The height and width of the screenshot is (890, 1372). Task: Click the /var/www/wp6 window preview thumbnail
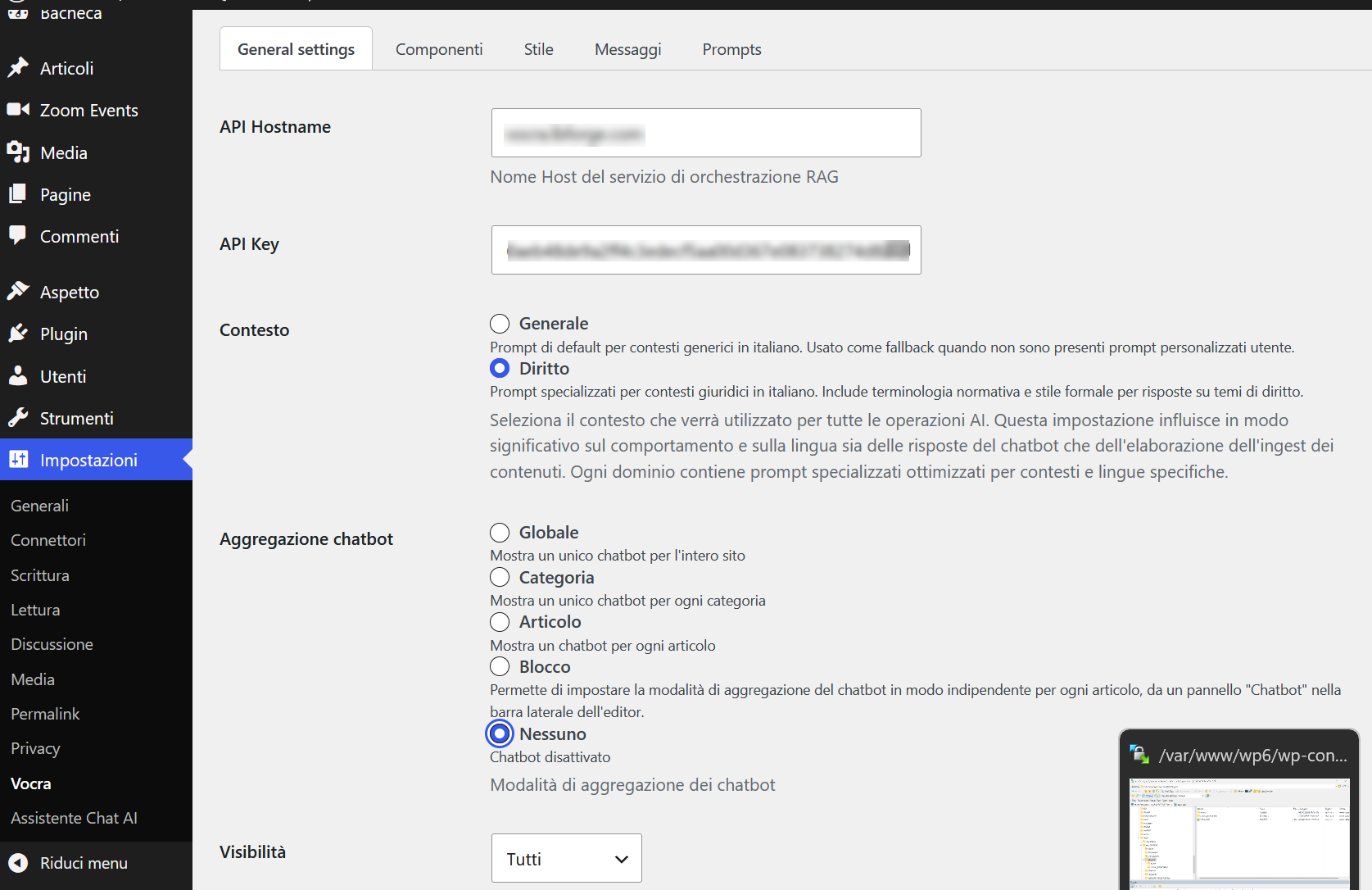pyautogui.click(x=1239, y=833)
